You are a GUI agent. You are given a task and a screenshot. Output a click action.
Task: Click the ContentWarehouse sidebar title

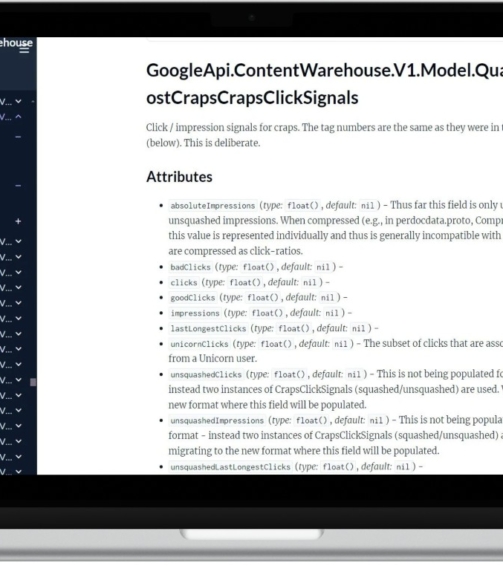pyautogui.click(x=16, y=43)
